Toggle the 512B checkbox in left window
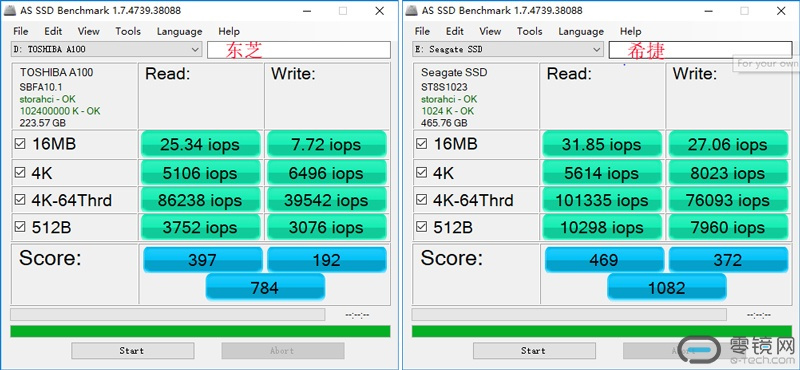Viewport: 800px width, 370px height. tap(20, 227)
